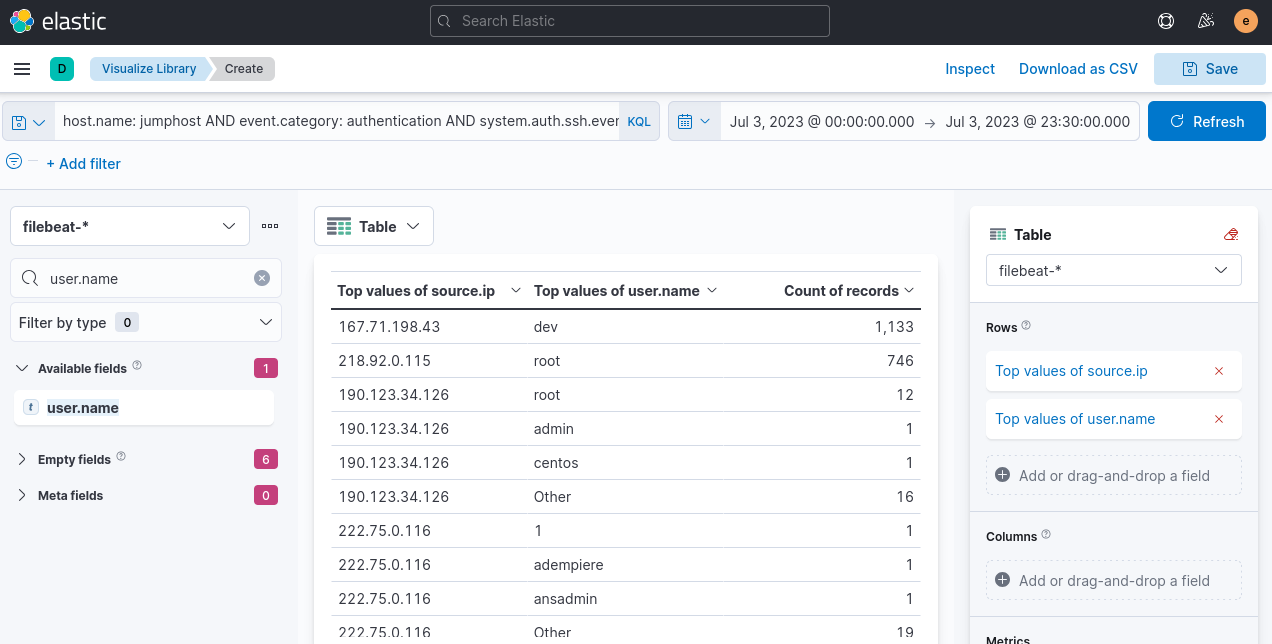Image resolution: width=1272 pixels, height=644 pixels.
Task: Click the user avatar icon
Action: tap(1245, 21)
